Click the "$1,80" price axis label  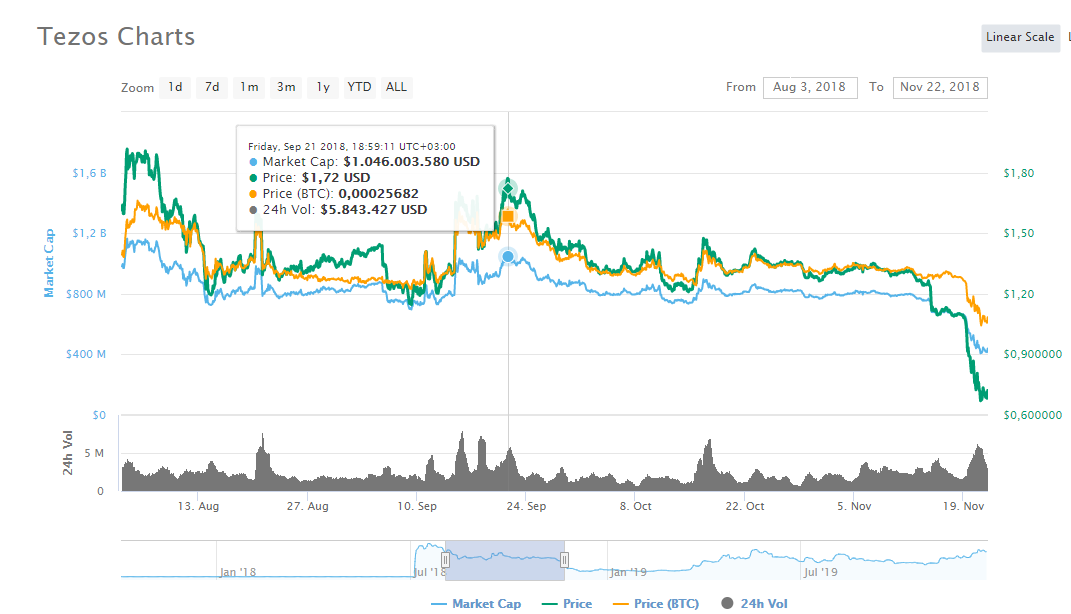click(x=1018, y=173)
